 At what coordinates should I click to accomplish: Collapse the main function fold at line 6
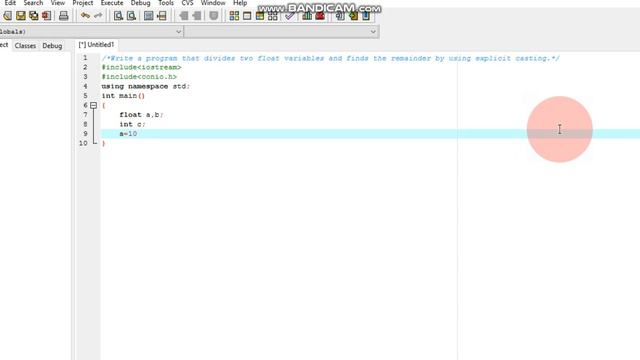pos(93,106)
